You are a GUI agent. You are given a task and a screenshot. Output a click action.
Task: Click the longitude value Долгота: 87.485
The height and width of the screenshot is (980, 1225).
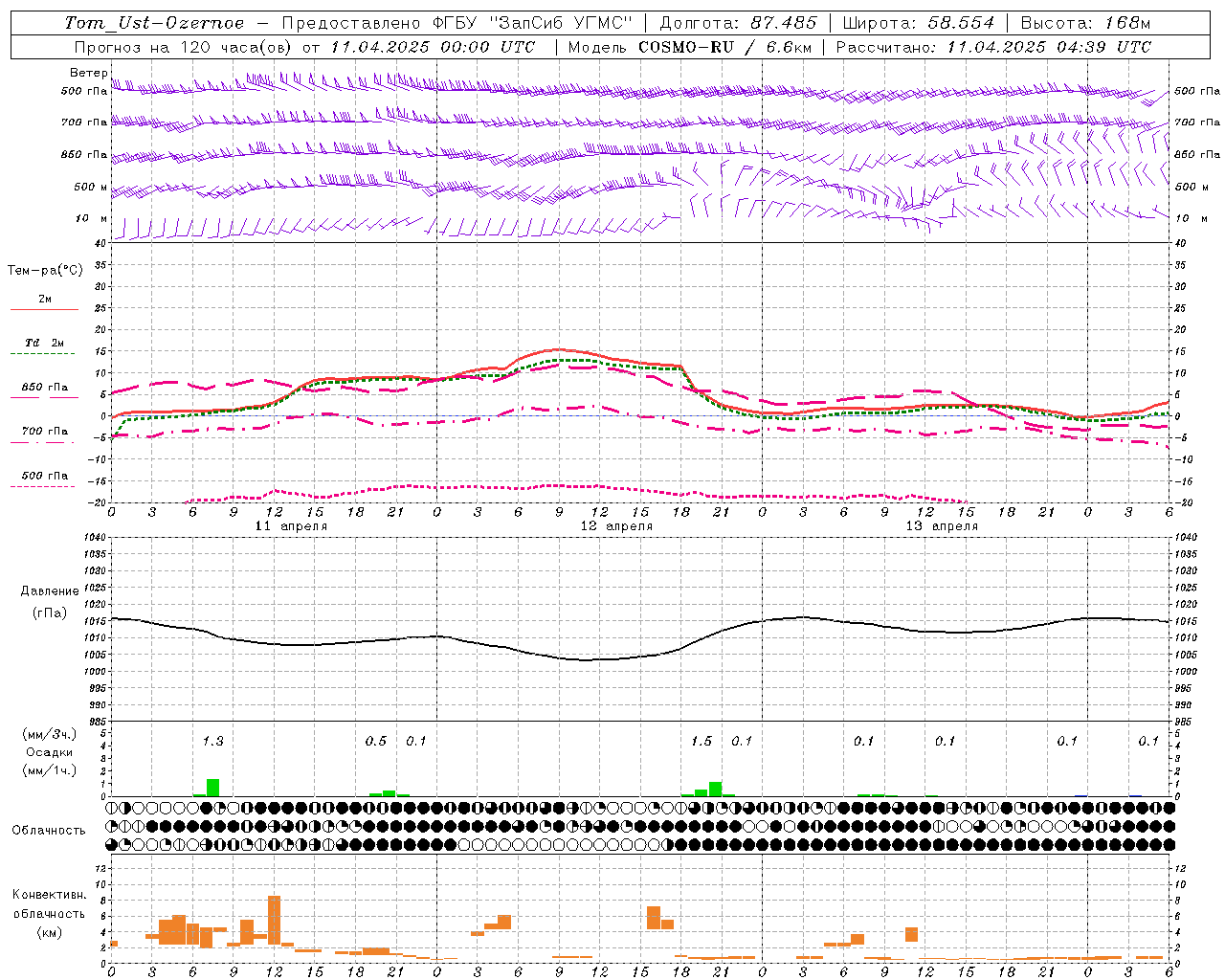pyautogui.click(x=738, y=23)
